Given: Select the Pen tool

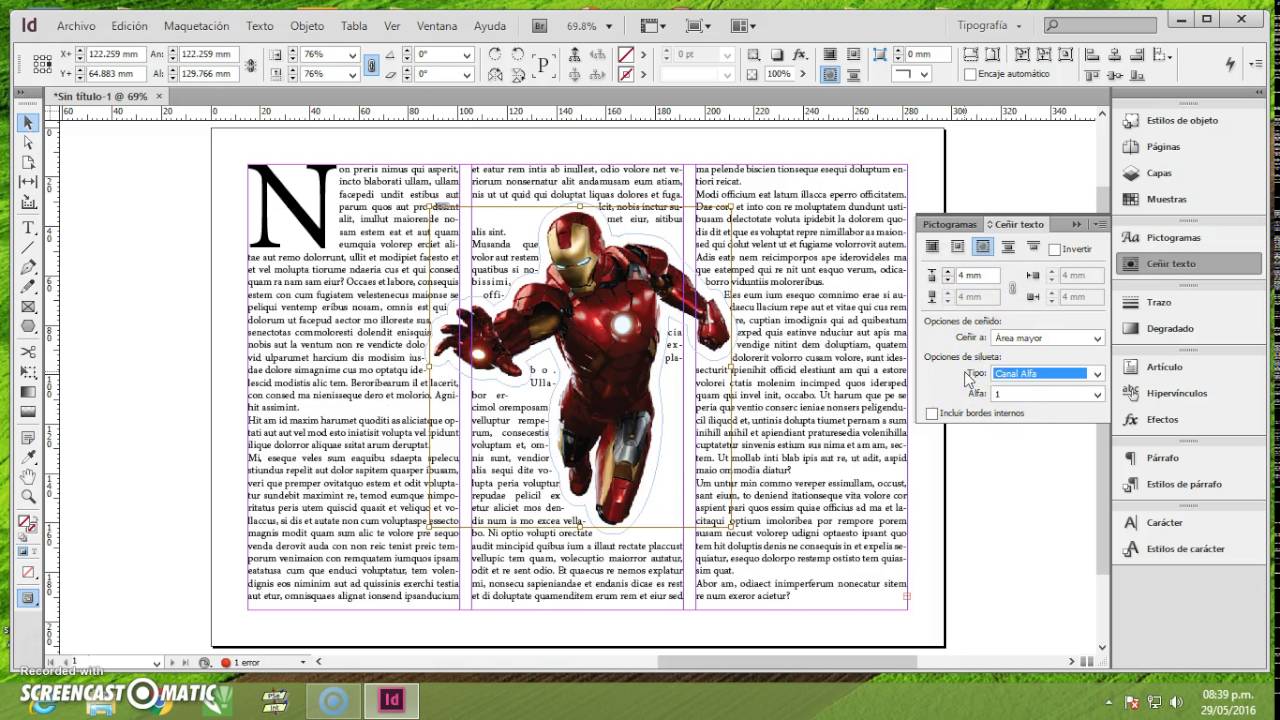Looking at the screenshot, I should click(28, 267).
